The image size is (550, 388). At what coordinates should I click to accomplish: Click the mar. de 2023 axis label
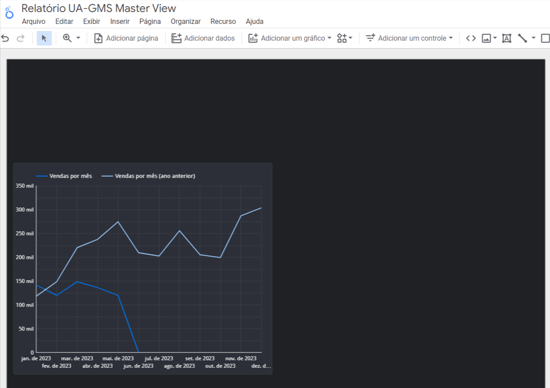[x=77, y=358]
